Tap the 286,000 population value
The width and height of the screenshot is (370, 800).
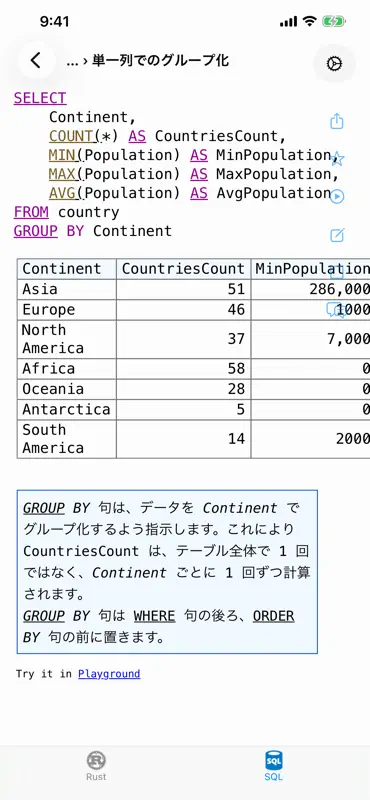(339, 289)
